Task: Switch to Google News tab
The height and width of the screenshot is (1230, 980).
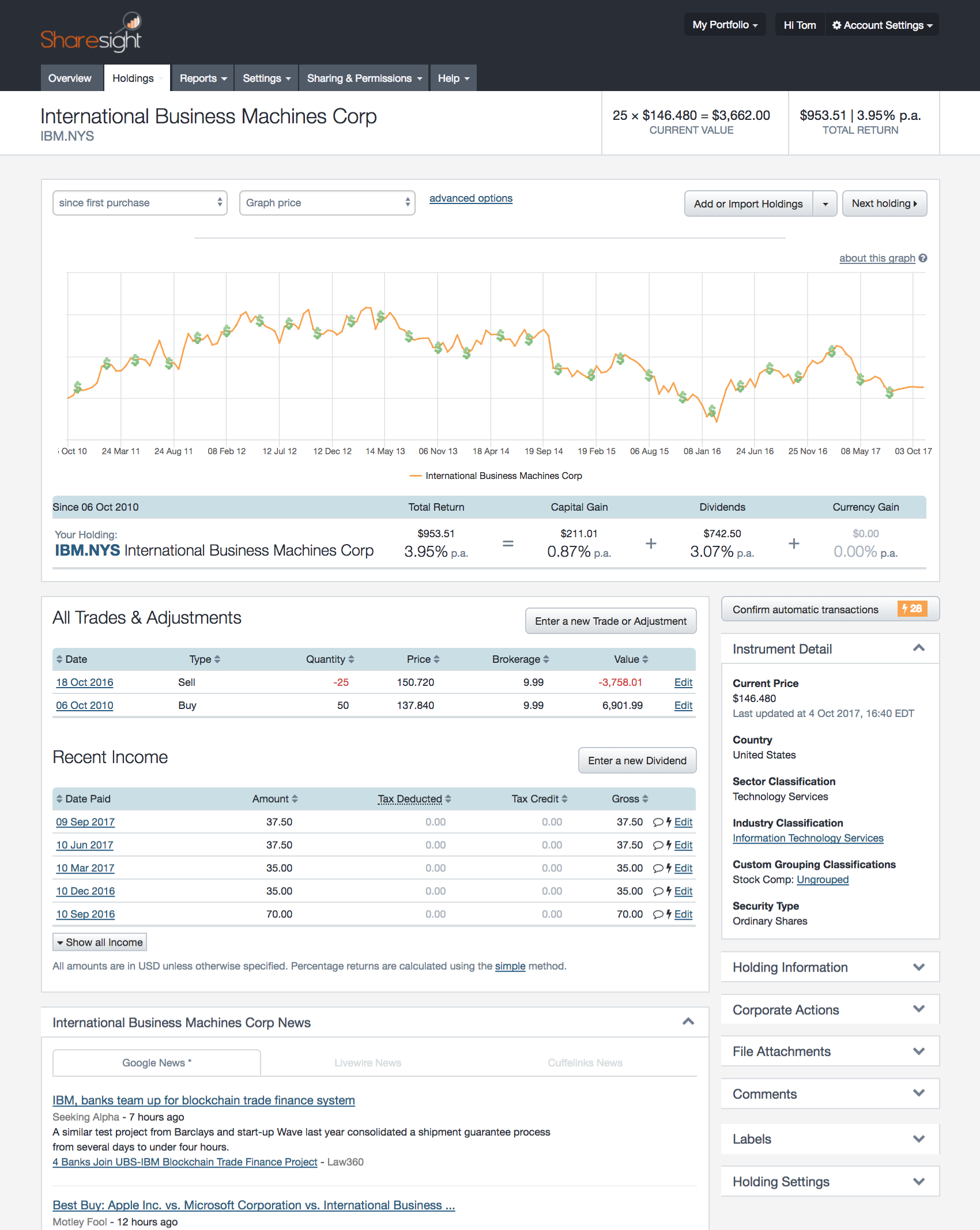Action: (157, 1063)
